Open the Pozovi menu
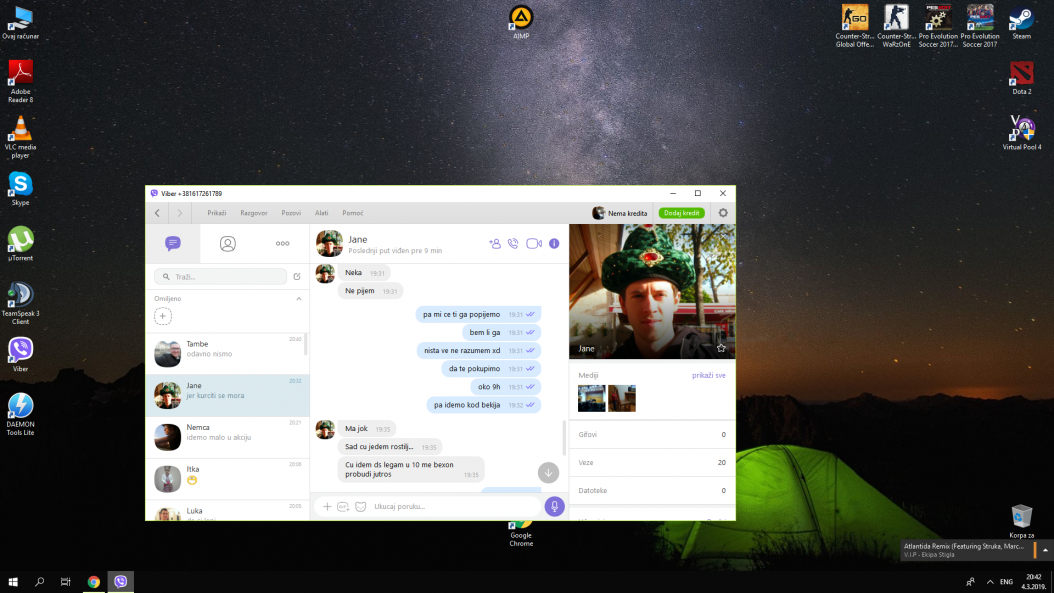Image resolution: width=1054 pixels, height=593 pixels. [291, 213]
